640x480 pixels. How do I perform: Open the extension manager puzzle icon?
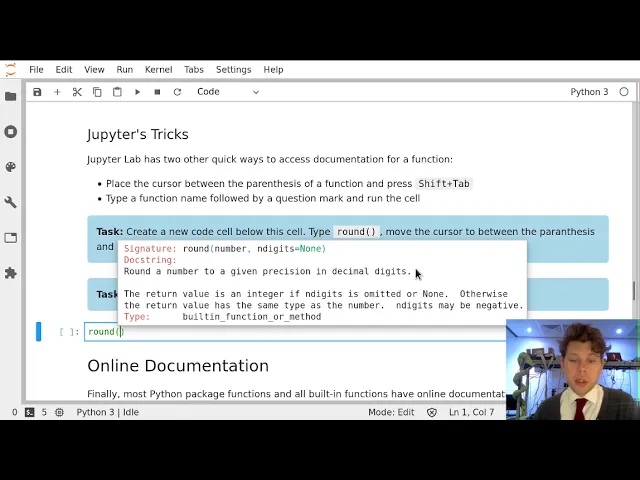tap(11, 273)
